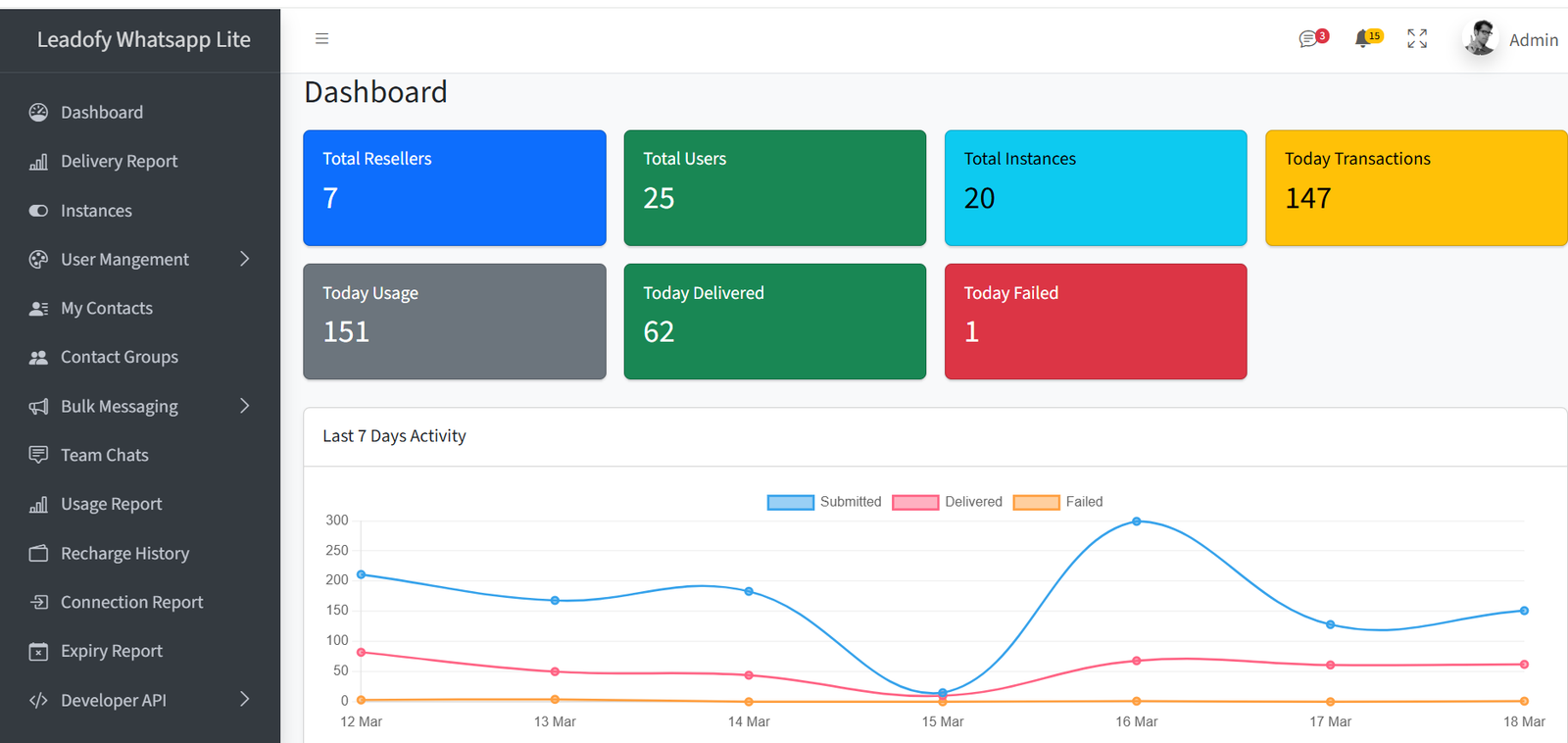Click the Instances toggle icon in sidebar

click(38, 211)
